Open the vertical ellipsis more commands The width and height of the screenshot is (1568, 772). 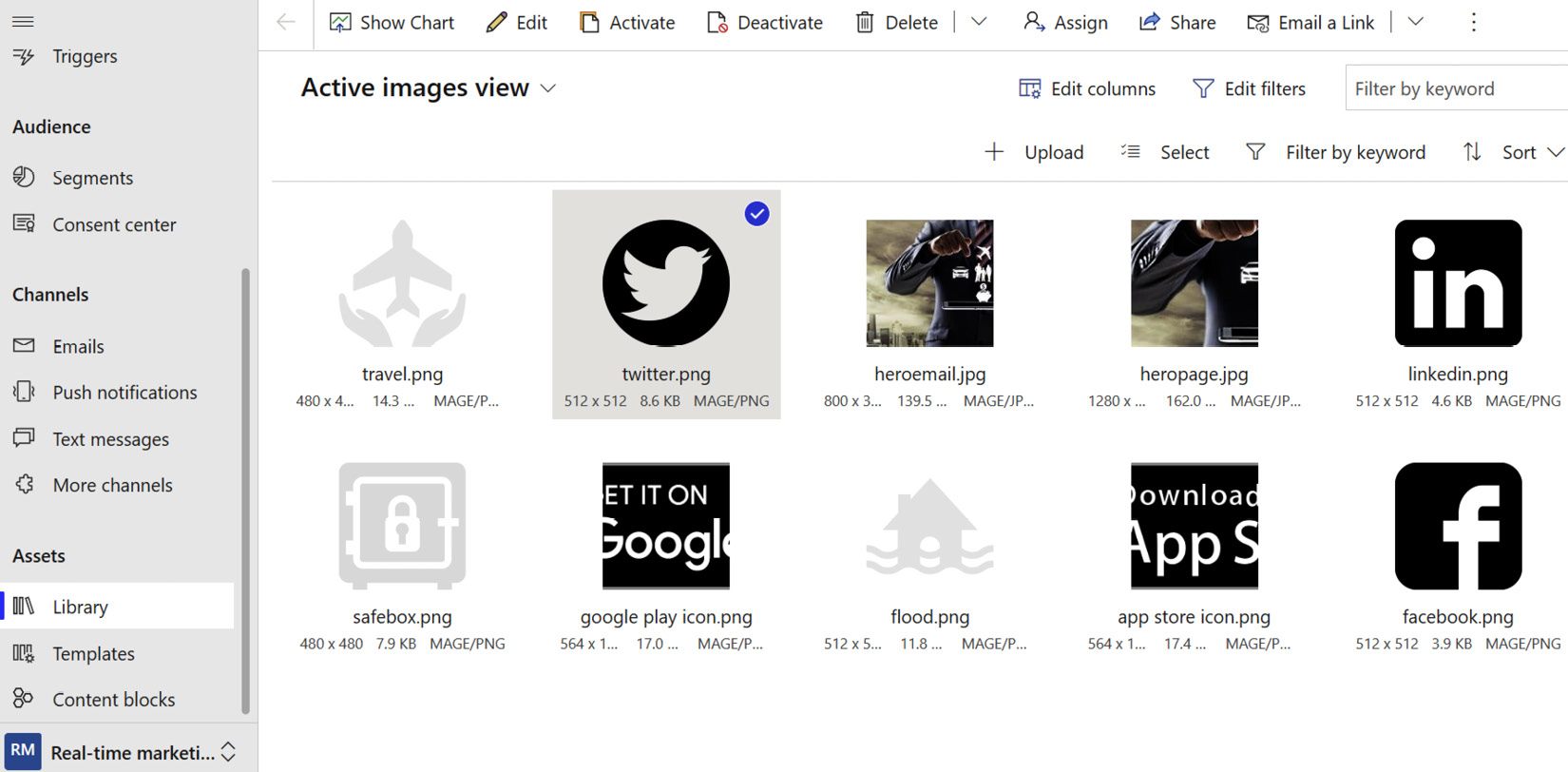tap(1474, 22)
